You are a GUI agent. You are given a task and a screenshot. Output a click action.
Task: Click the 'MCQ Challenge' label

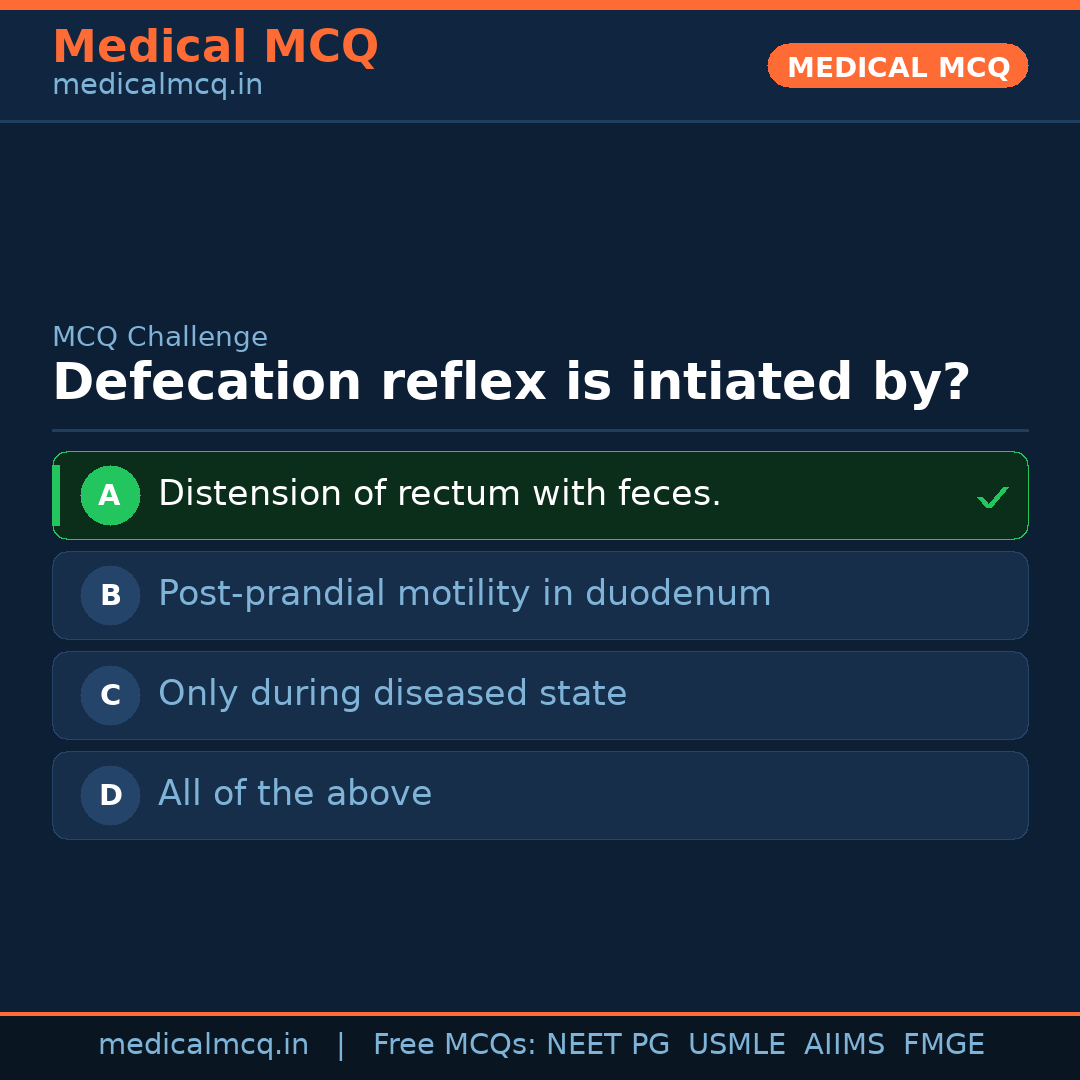pos(160,338)
